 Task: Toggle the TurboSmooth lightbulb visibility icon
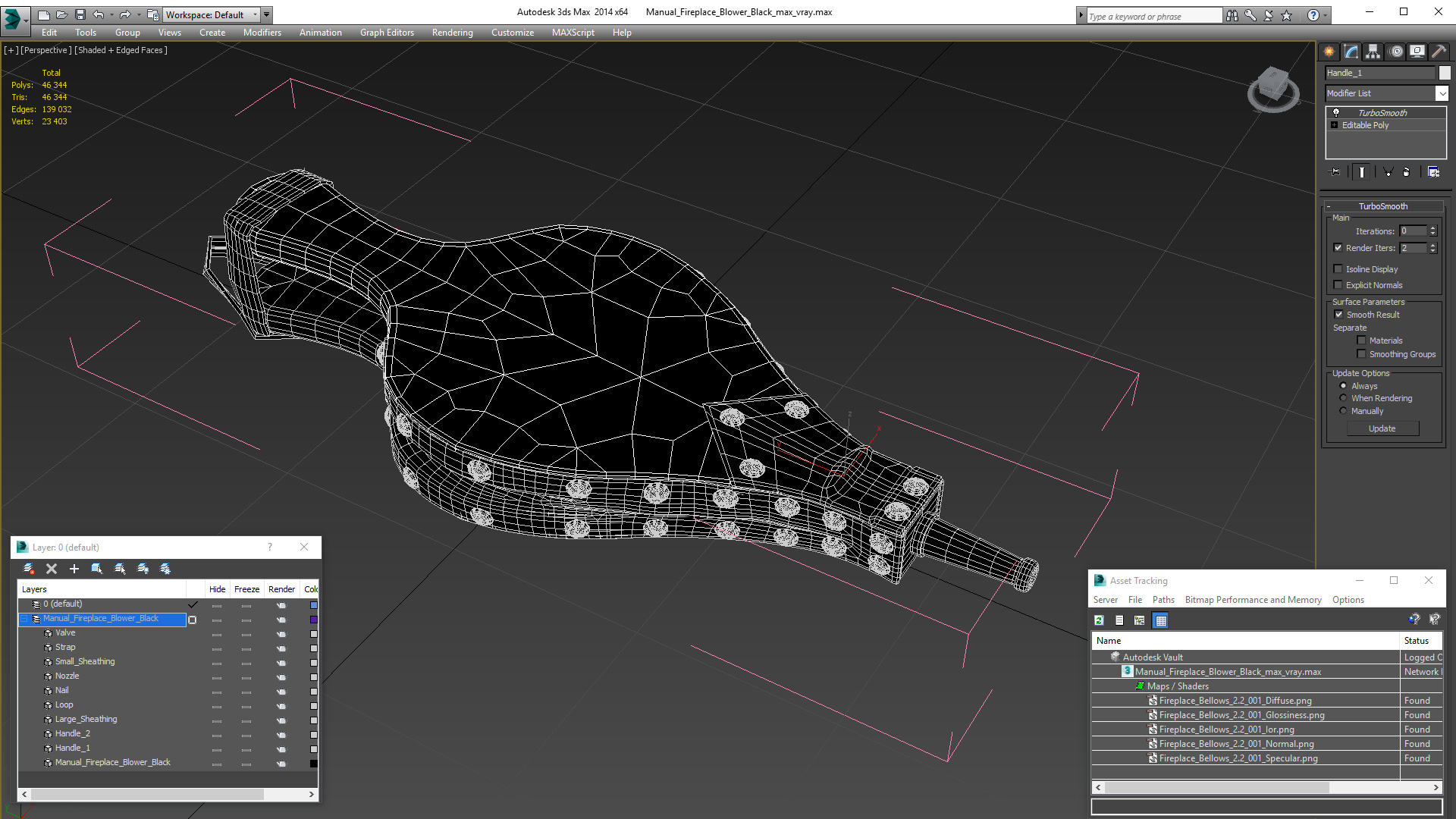click(x=1336, y=112)
